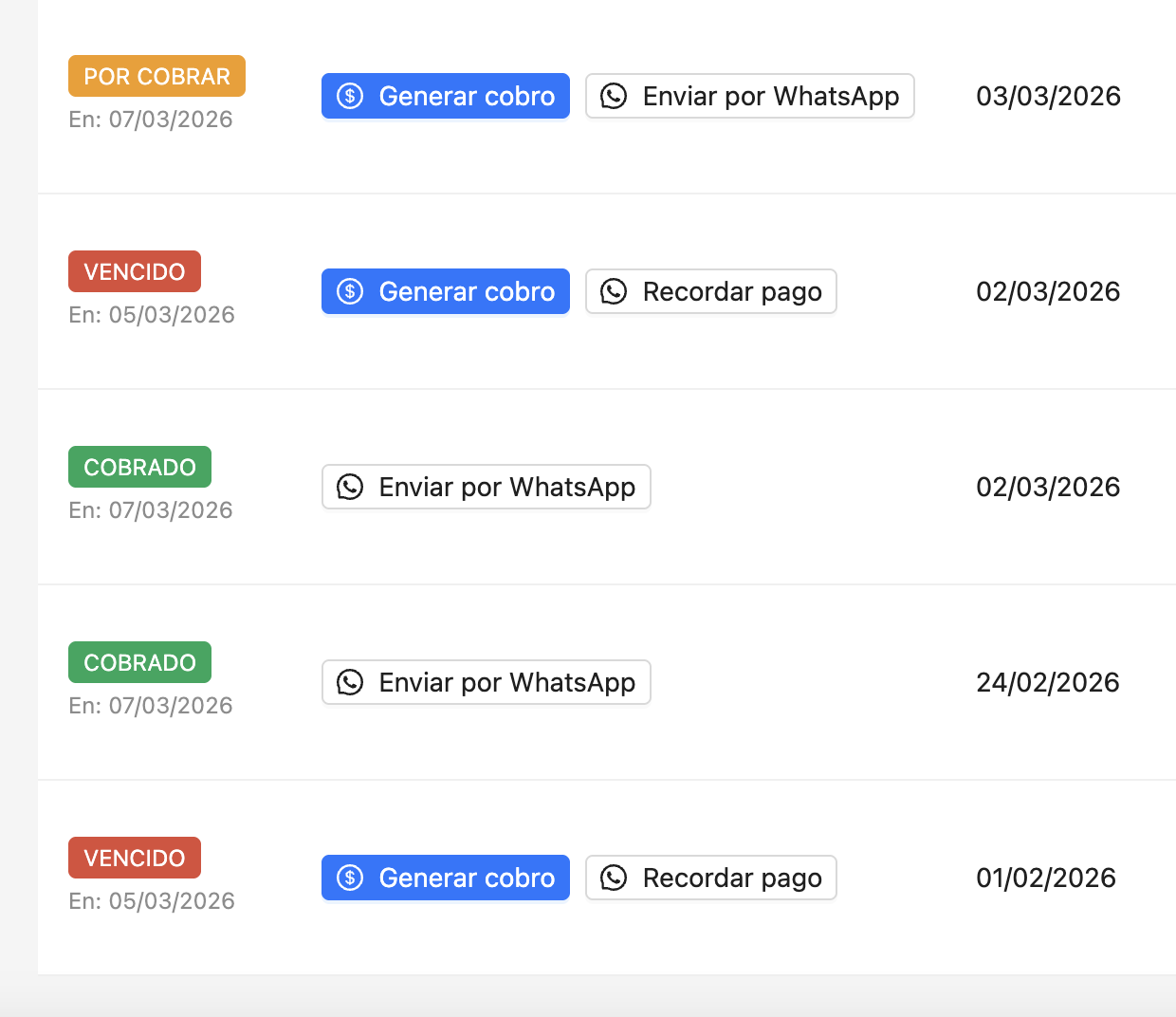Click the dollar icon on first Generar cobro button
Viewport: 1176px width, 1017px height.
click(x=349, y=95)
